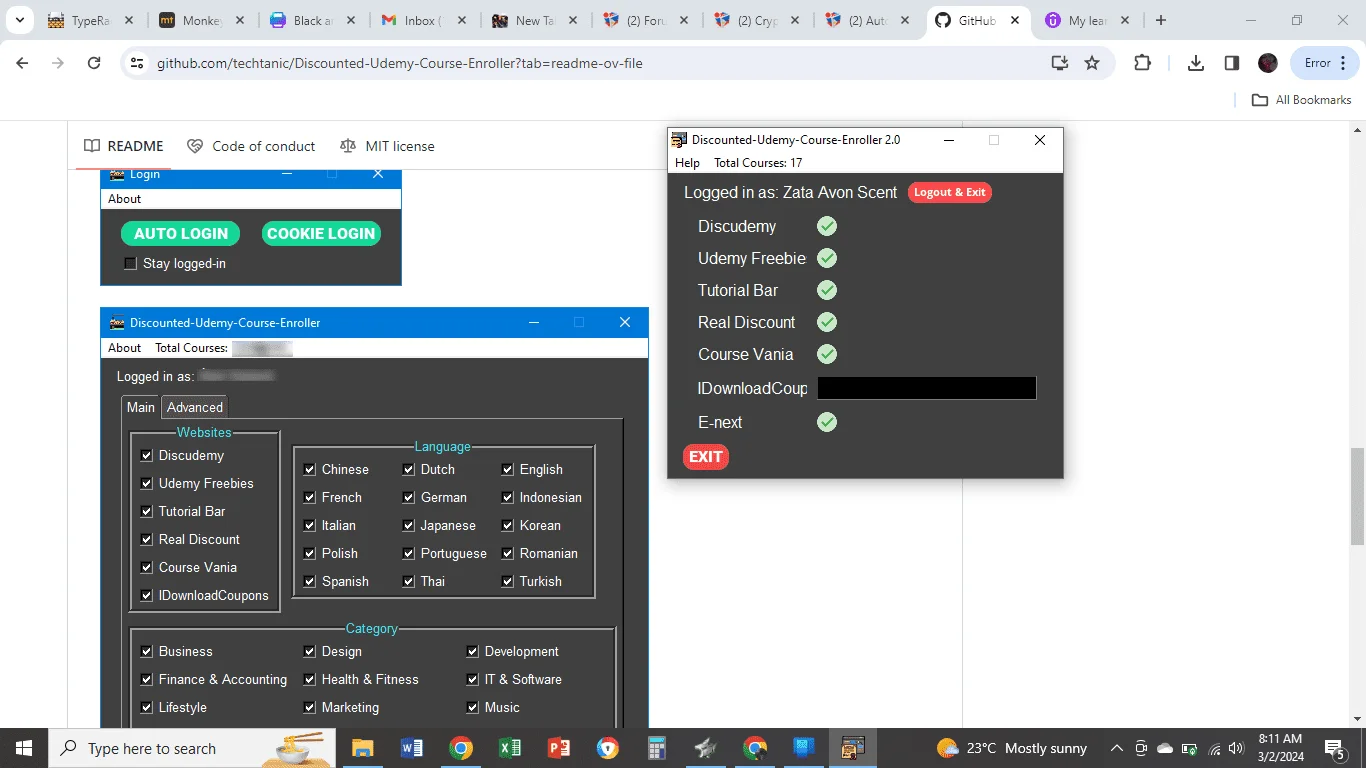Open Excel from taskbar
Image resolution: width=1366 pixels, height=768 pixels.
click(509, 748)
